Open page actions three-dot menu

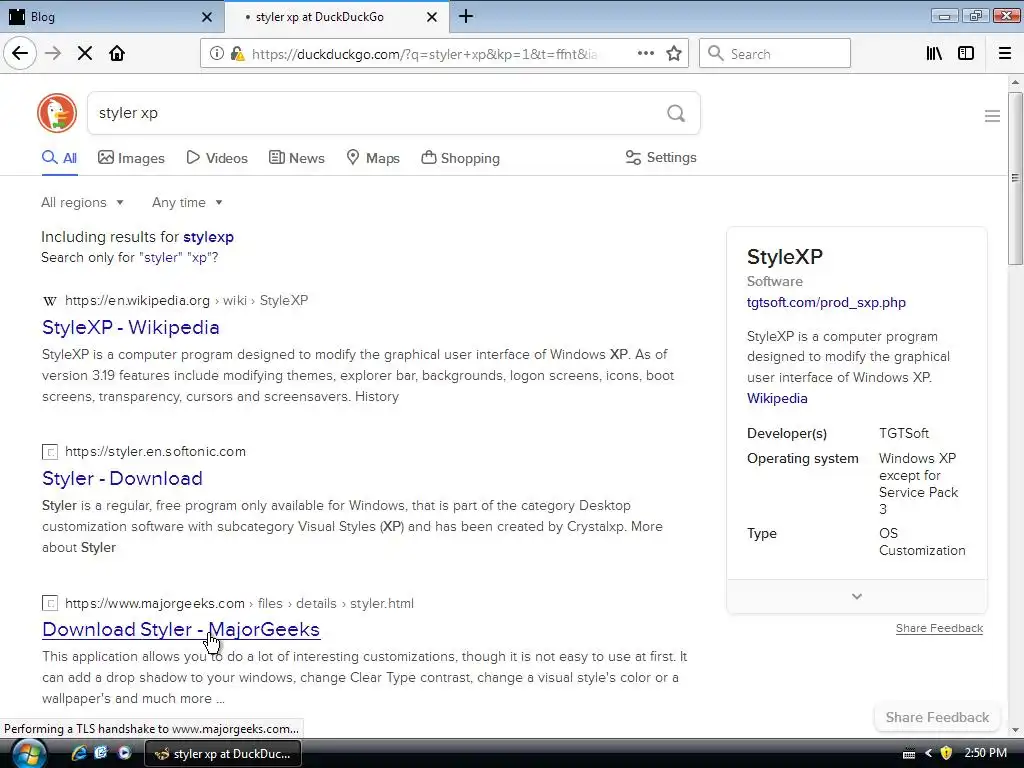click(x=646, y=54)
